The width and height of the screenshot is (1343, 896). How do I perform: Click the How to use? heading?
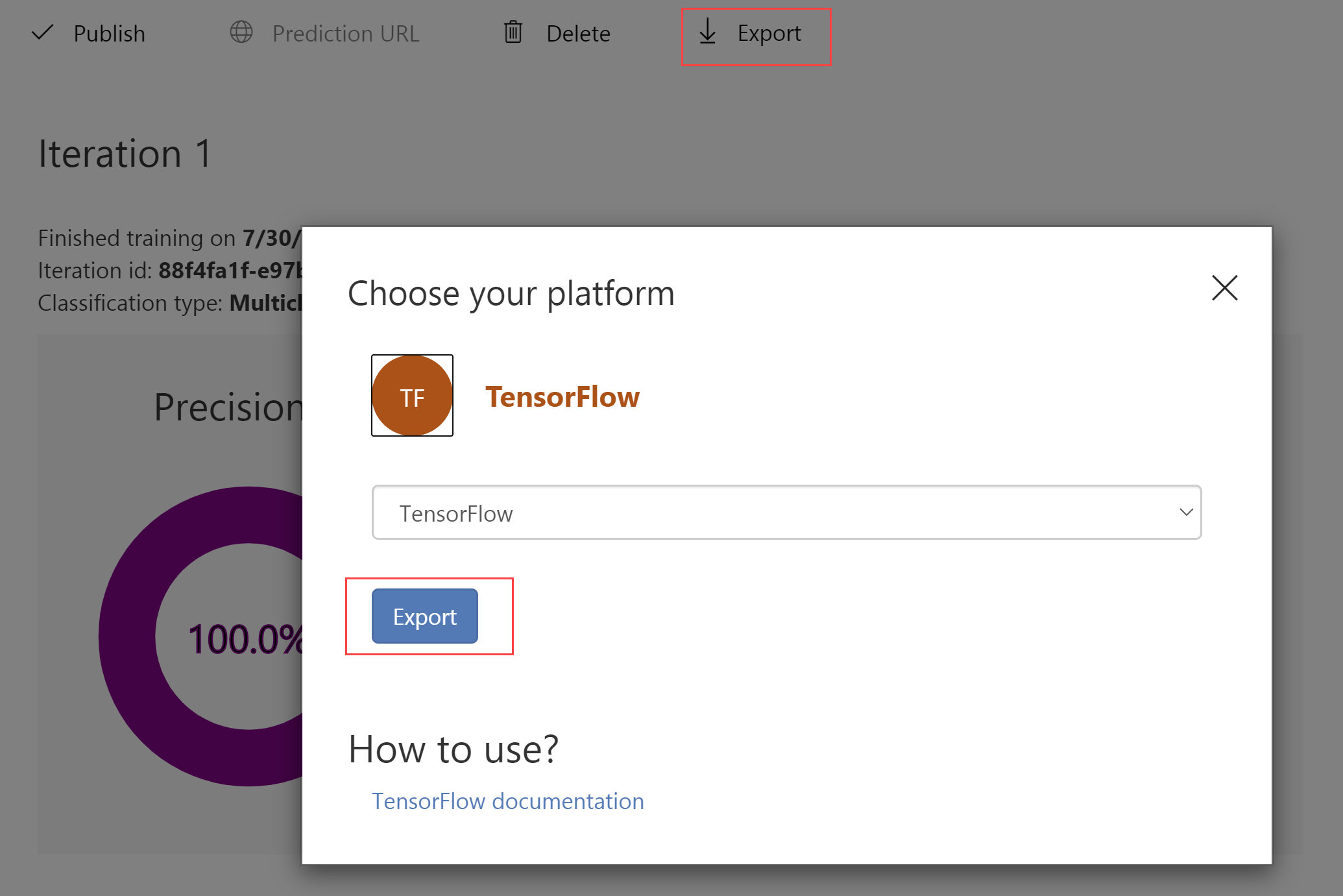tap(454, 749)
